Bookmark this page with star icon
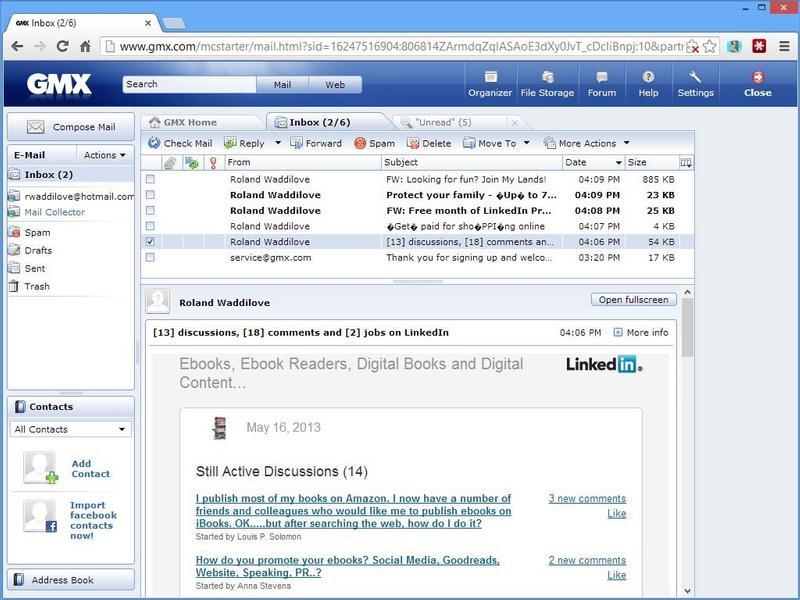Viewport: 800px width, 600px height. click(710, 46)
